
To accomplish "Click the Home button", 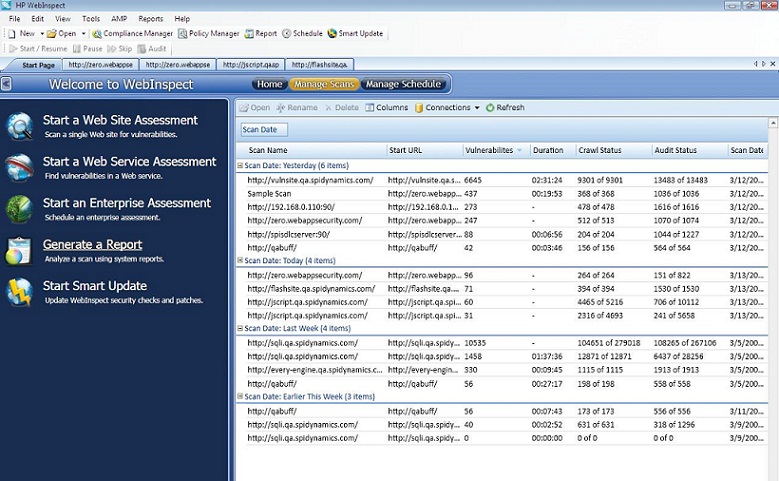I will point(270,84).
